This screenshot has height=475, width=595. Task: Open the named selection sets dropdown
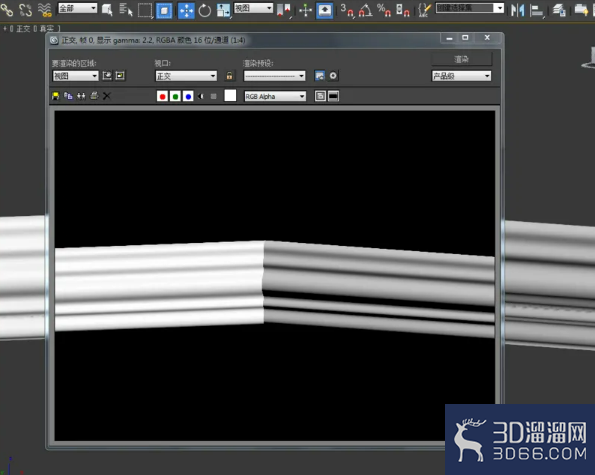click(x=470, y=8)
